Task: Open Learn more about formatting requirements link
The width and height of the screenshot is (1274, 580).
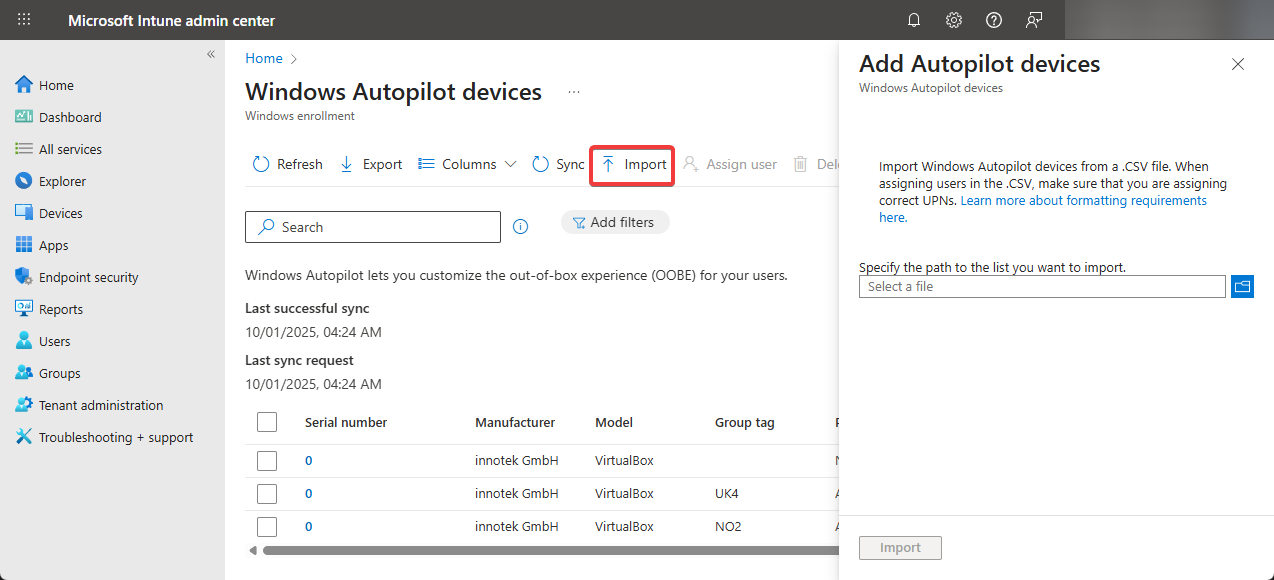Action: (x=1083, y=201)
